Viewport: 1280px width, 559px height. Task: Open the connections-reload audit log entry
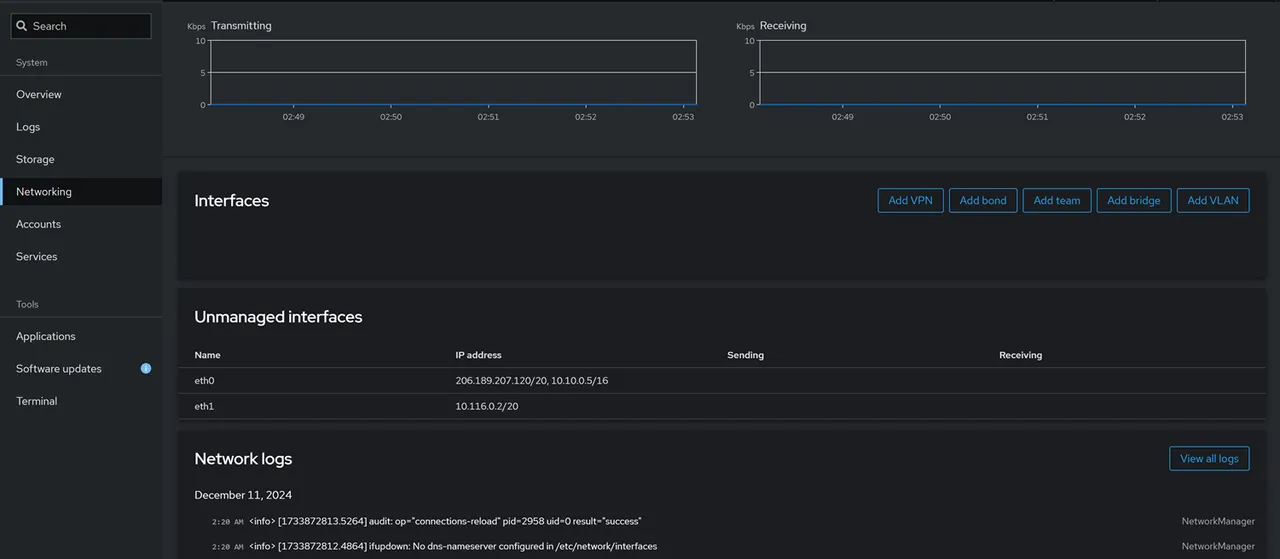click(x=721, y=521)
